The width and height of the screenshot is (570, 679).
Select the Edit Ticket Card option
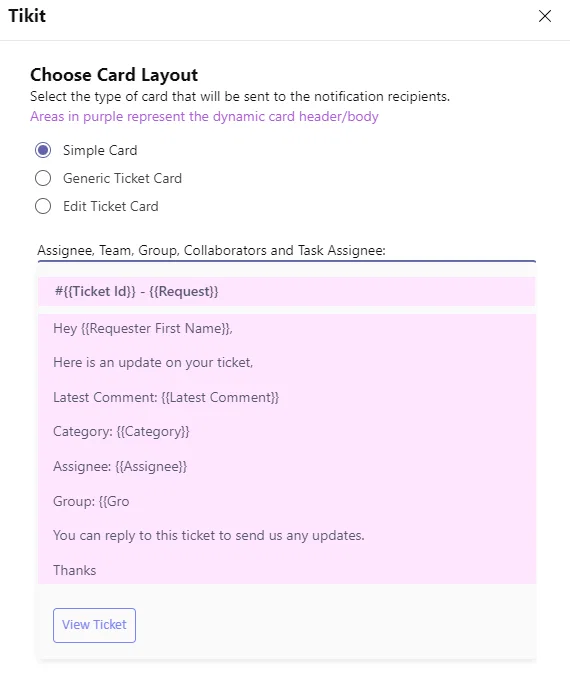point(43,206)
